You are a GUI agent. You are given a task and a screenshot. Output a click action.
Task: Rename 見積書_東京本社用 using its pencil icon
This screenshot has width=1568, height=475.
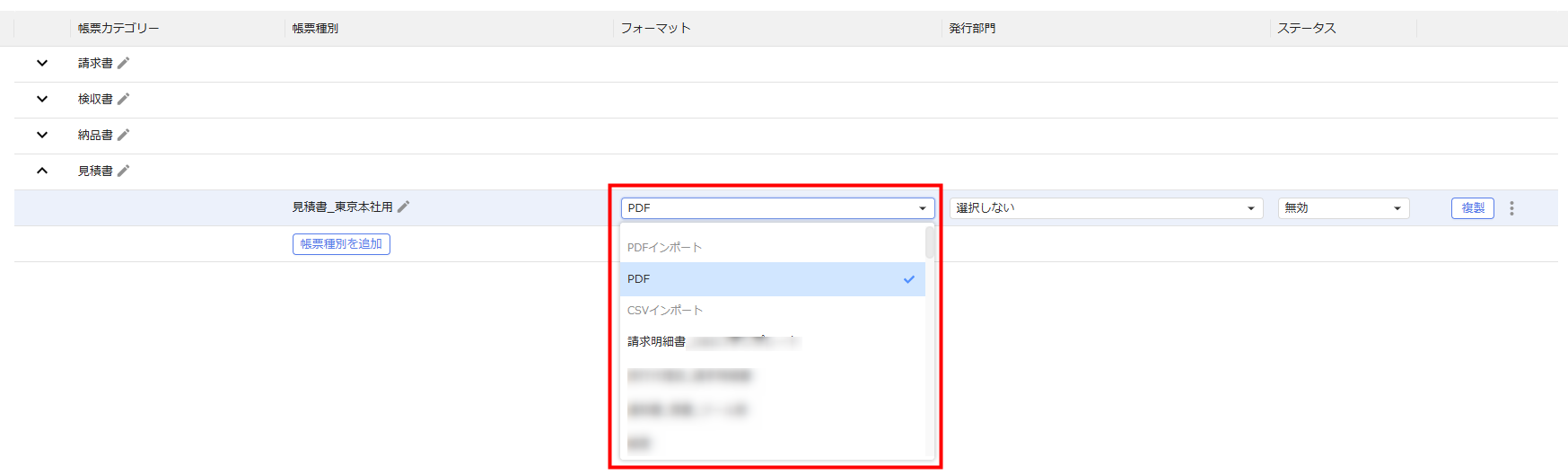tap(404, 207)
